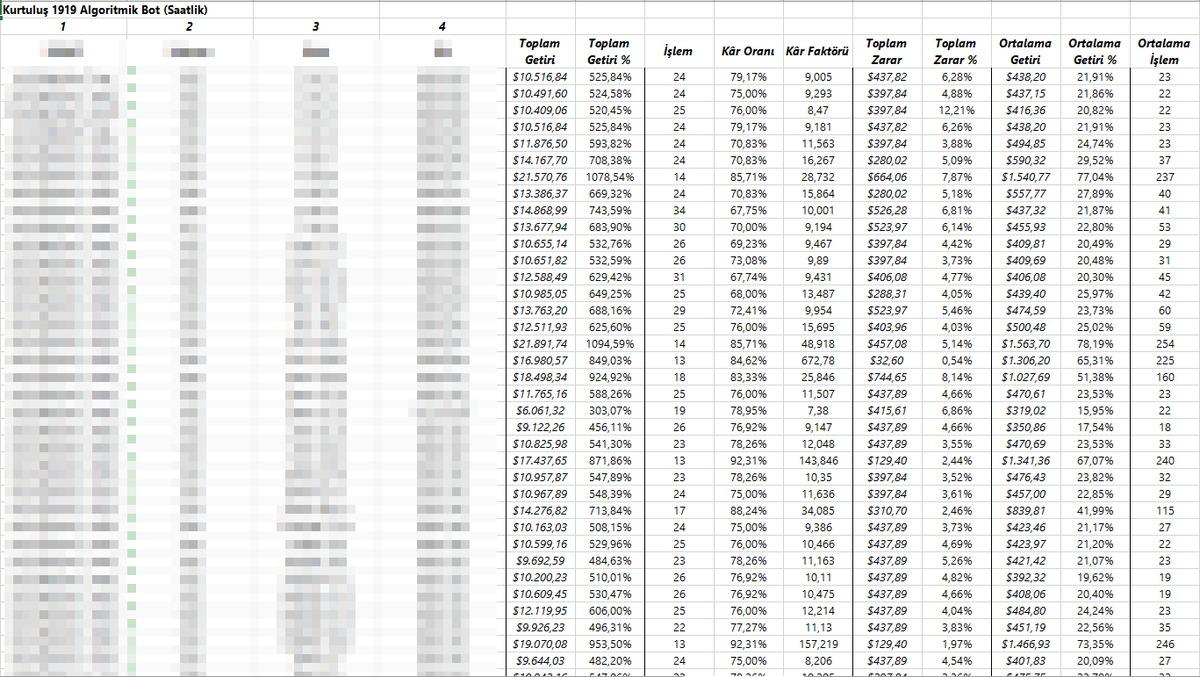
Task: Select the $6.061,32 cell
Action: click(540, 411)
